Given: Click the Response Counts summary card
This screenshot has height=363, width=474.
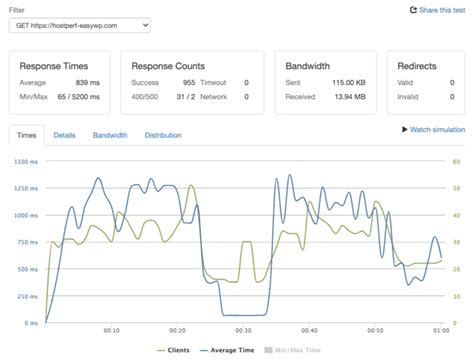Looking at the screenshot, I should point(192,82).
